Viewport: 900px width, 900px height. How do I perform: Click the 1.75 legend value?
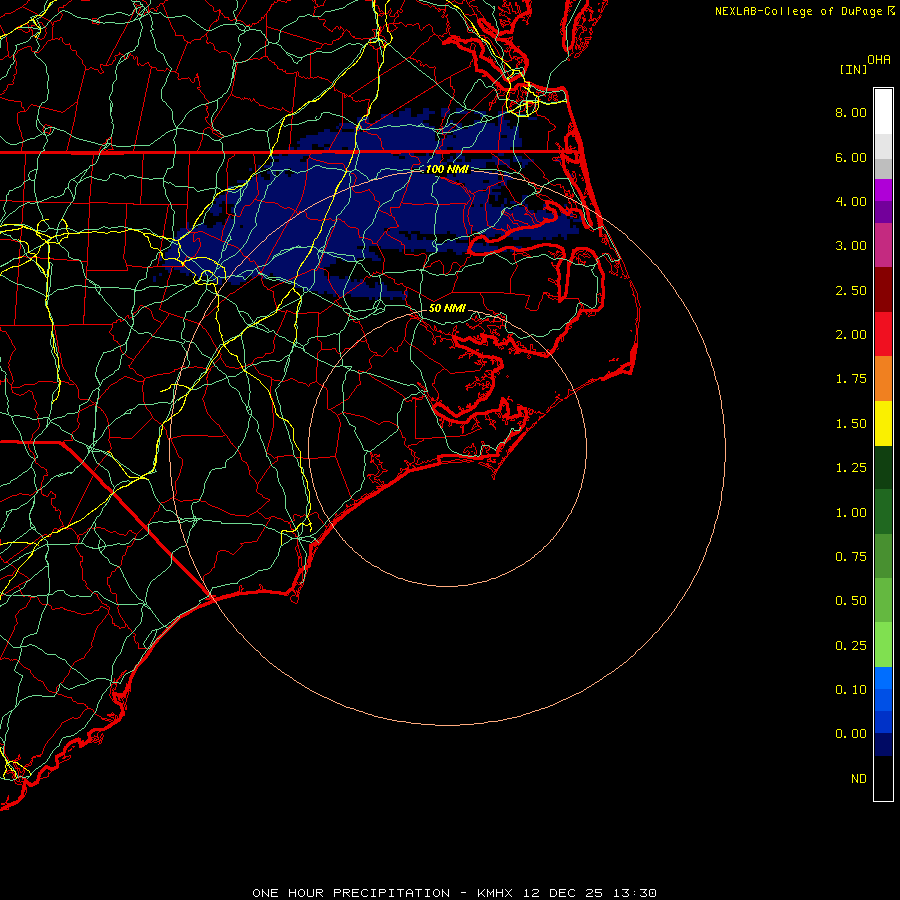pos(851,379)
